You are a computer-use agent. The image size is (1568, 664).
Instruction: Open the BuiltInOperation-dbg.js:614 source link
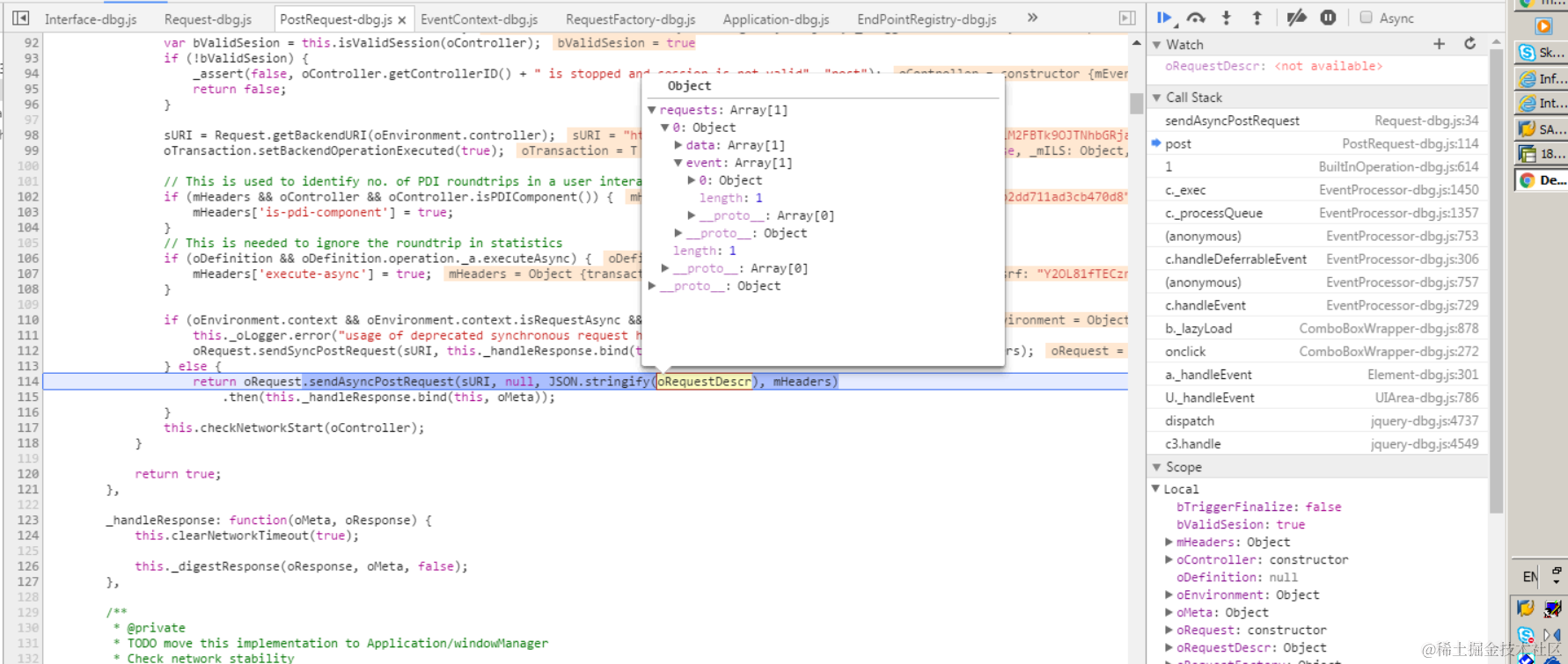[1398, 167]
